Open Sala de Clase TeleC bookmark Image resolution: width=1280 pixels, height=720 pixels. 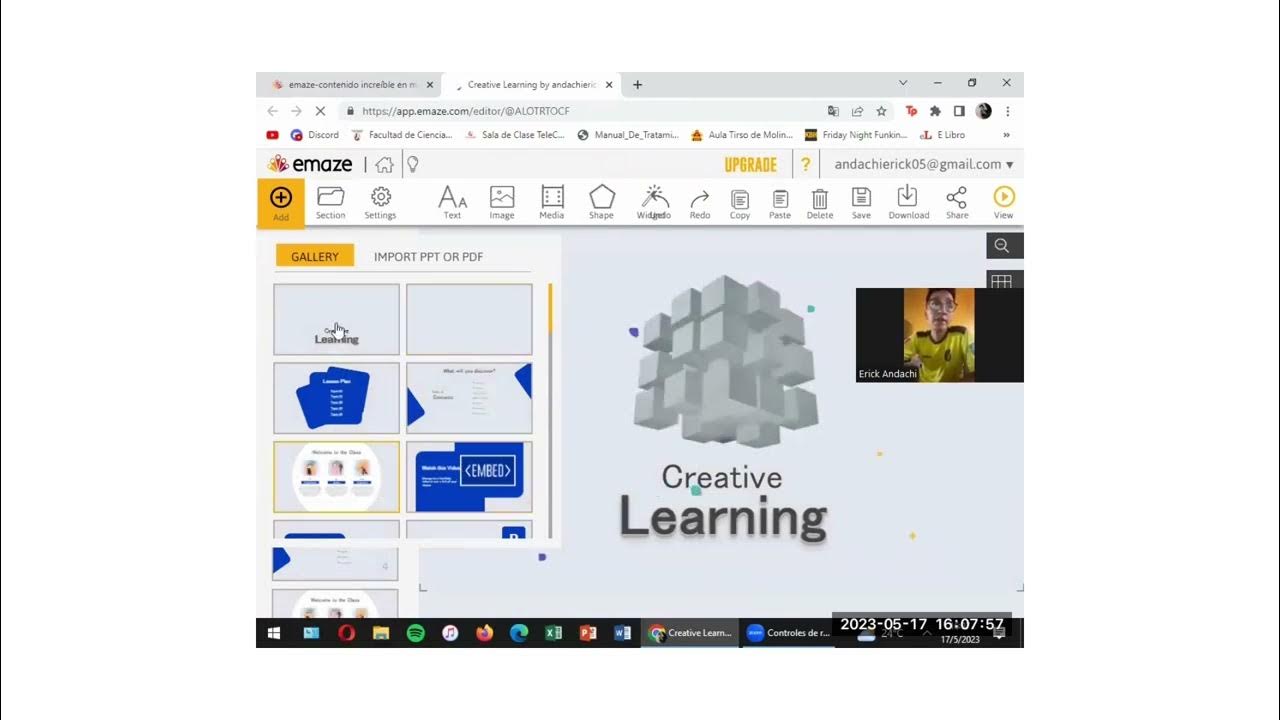(515, 135)
